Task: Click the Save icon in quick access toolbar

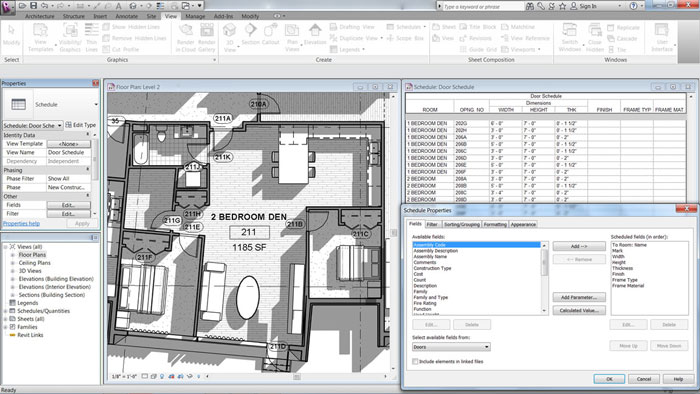Action: pyautogui.click(x=33, y=6)
